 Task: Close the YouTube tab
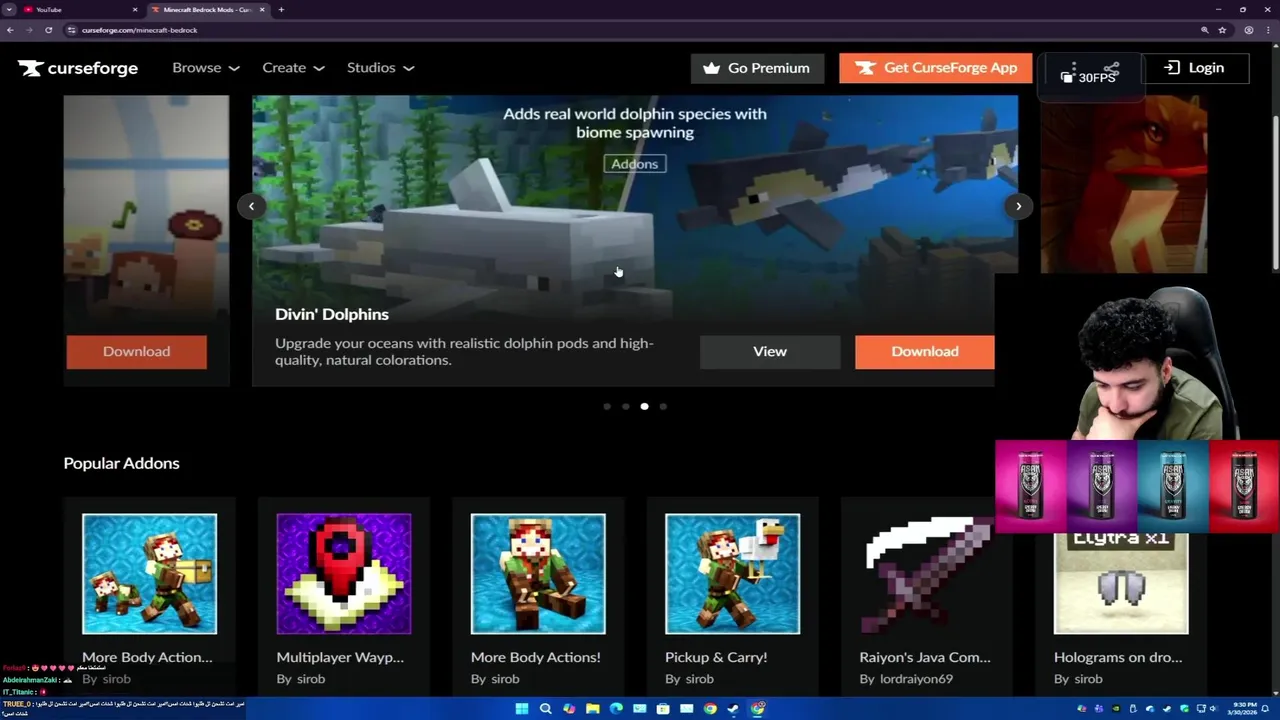click(135, 10)
